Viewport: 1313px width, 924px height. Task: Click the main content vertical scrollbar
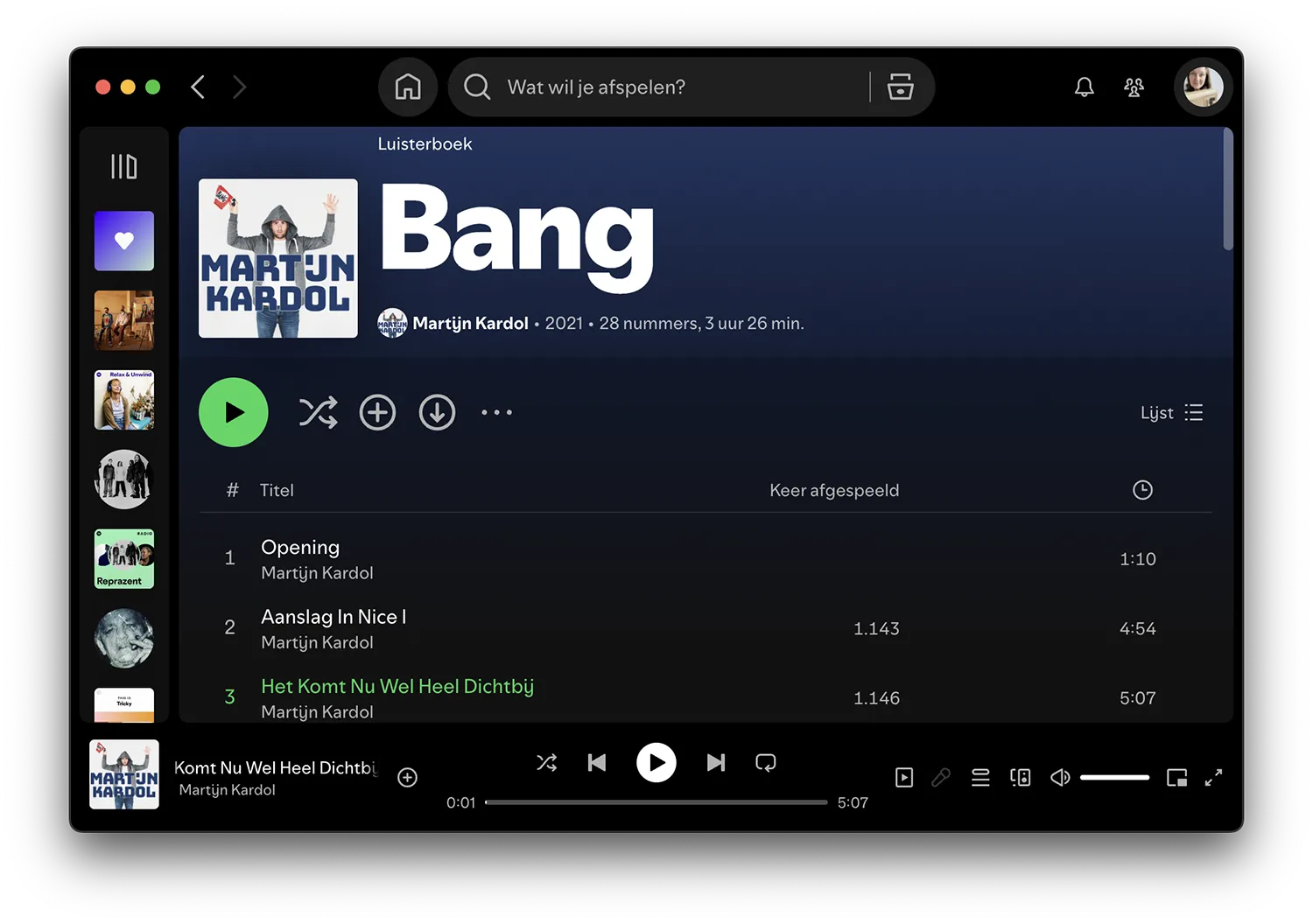coord(1228,190)
